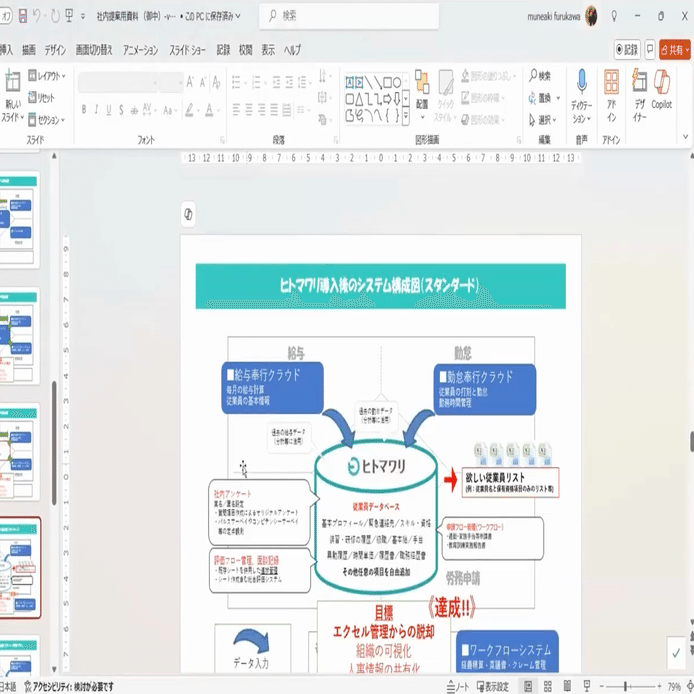694x694 pixels.
Task: Switch to reading view icon
Action: tap(567, 686)
